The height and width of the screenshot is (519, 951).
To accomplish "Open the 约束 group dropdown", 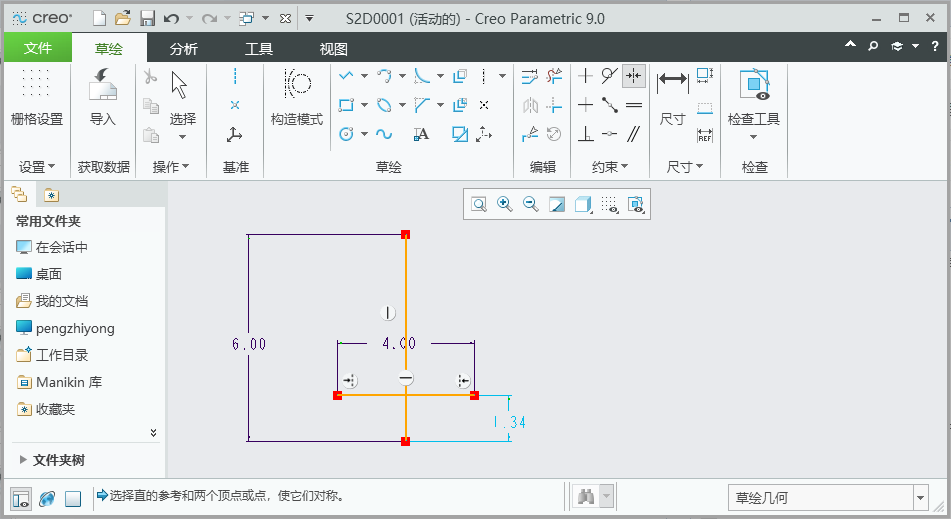I will pyautogui.click(x=608, y=167).
